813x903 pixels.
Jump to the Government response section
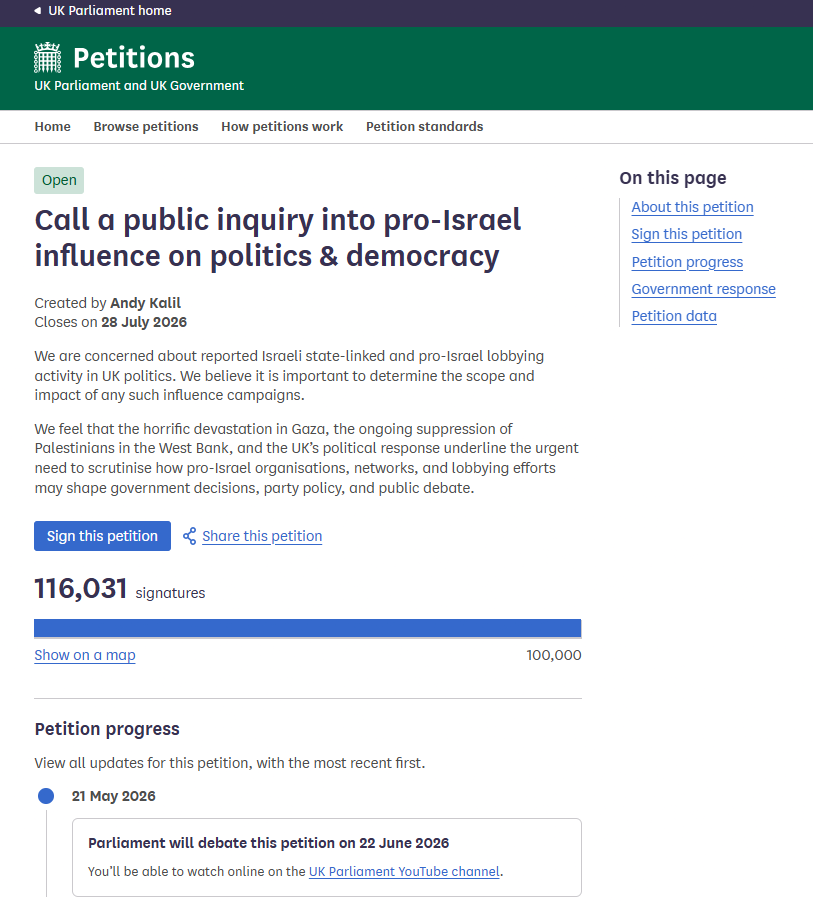(x=703, y=289)
